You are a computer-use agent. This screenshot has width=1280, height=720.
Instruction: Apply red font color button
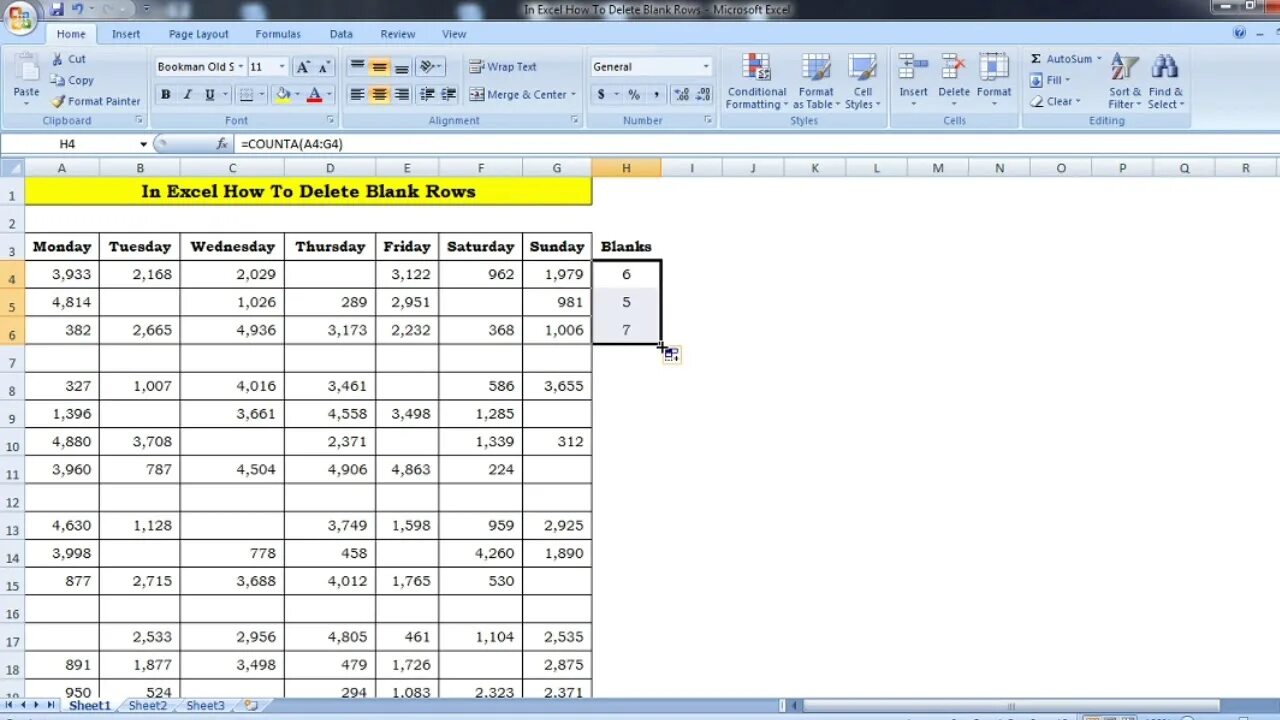pyautogui.click(x=314, y=95)
